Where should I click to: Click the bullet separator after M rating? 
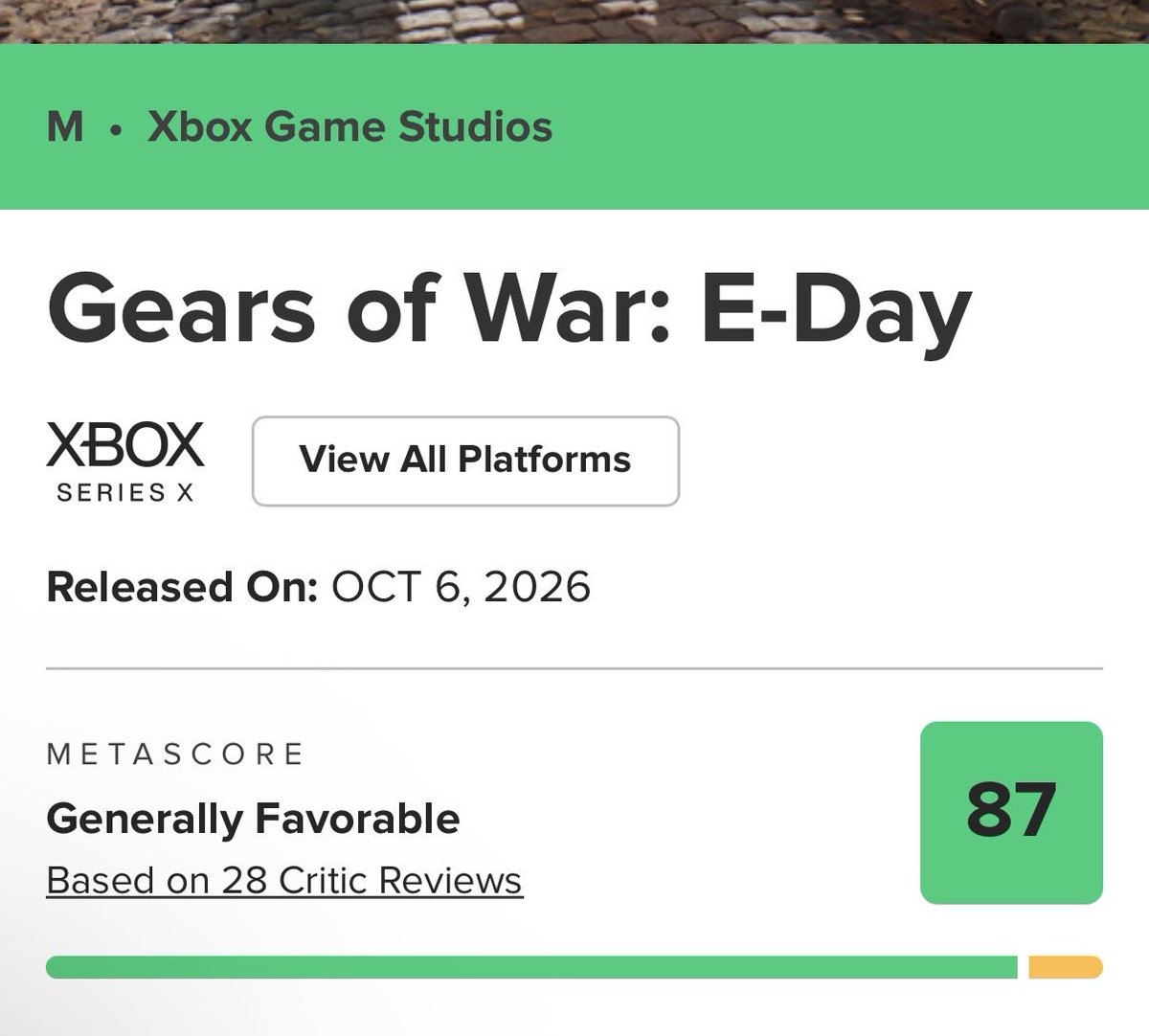[x=116, y=129]
